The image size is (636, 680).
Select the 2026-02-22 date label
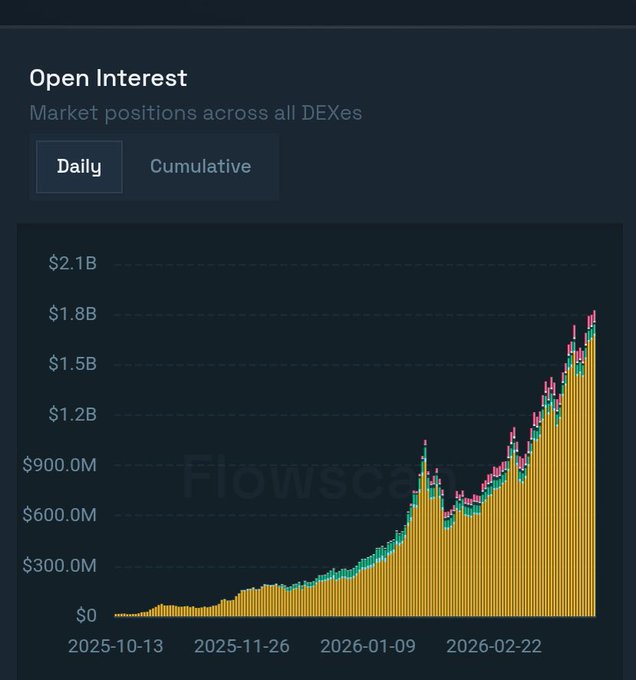point(494,646)
